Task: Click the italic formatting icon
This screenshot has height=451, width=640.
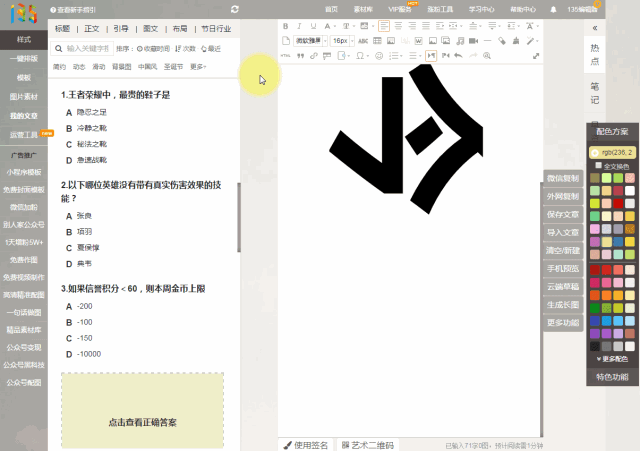Action: [x=299, y=26]
